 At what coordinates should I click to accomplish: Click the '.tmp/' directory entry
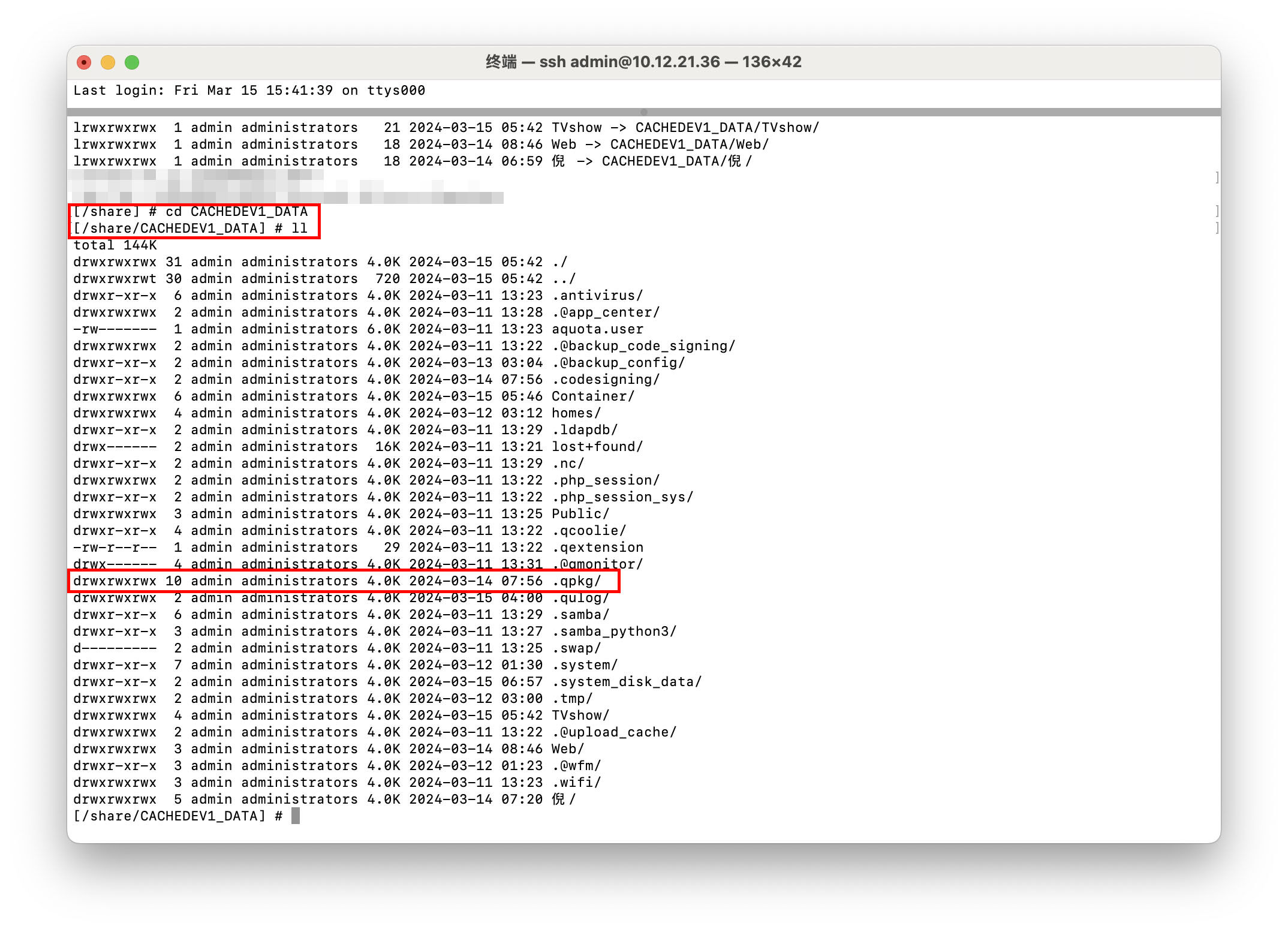572,699
